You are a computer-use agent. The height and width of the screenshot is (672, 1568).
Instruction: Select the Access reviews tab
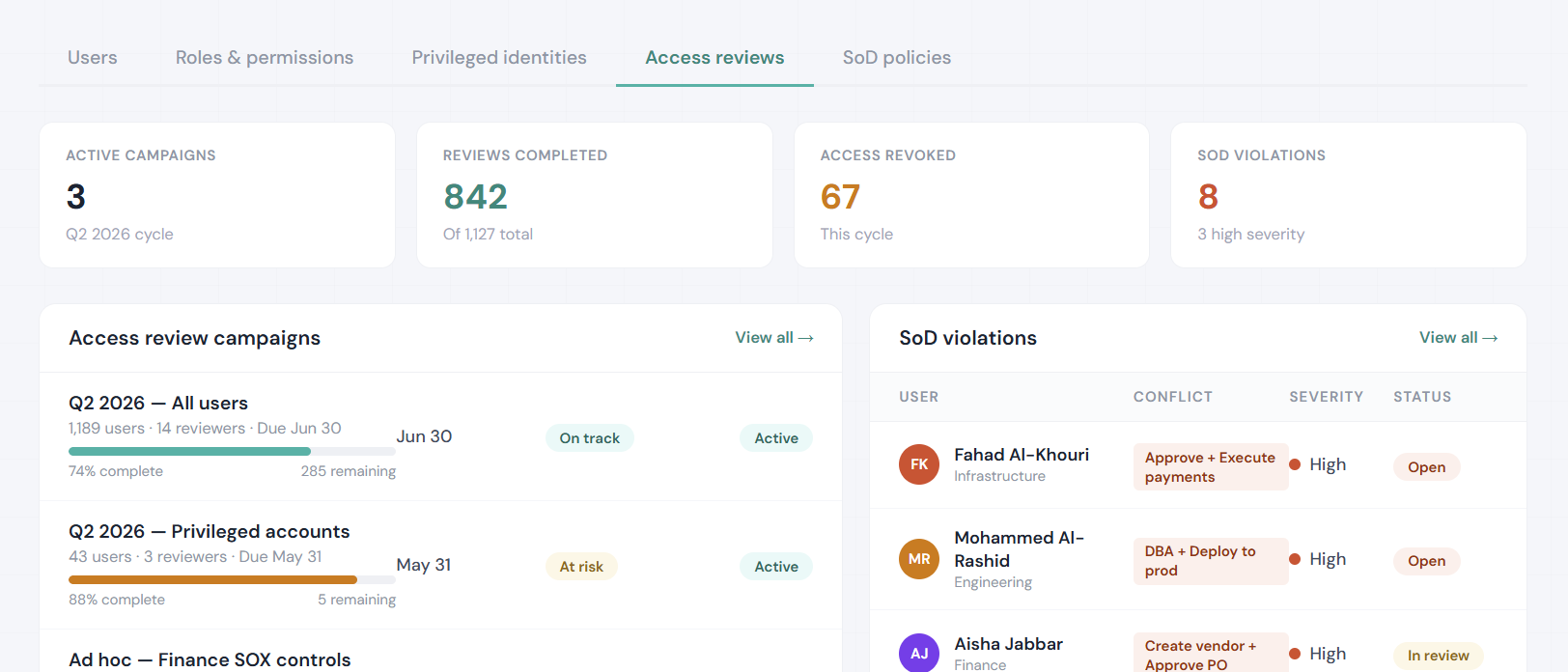[x=714, y=58]
